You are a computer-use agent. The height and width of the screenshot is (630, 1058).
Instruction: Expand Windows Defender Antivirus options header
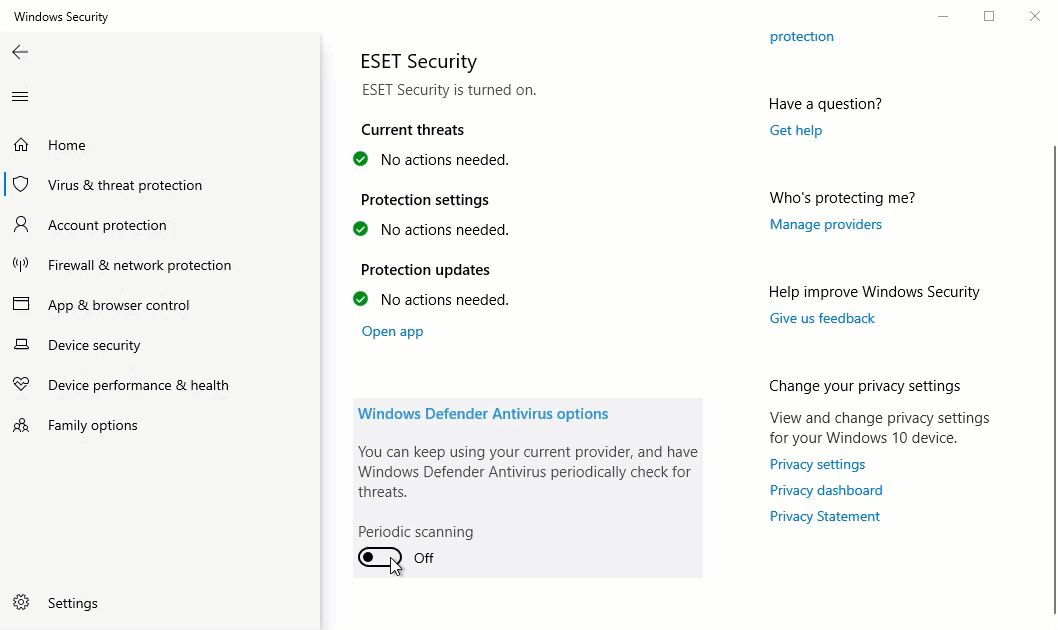pos(483,414)
